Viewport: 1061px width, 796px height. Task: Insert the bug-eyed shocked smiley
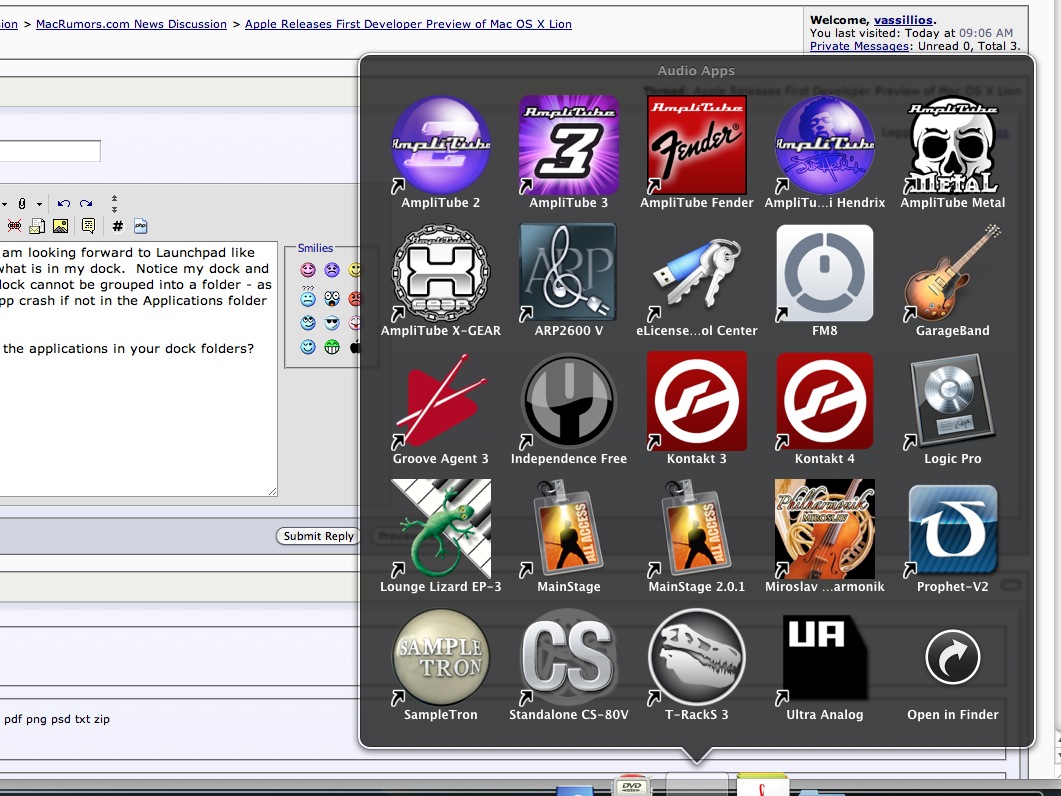tap(332, 298)
